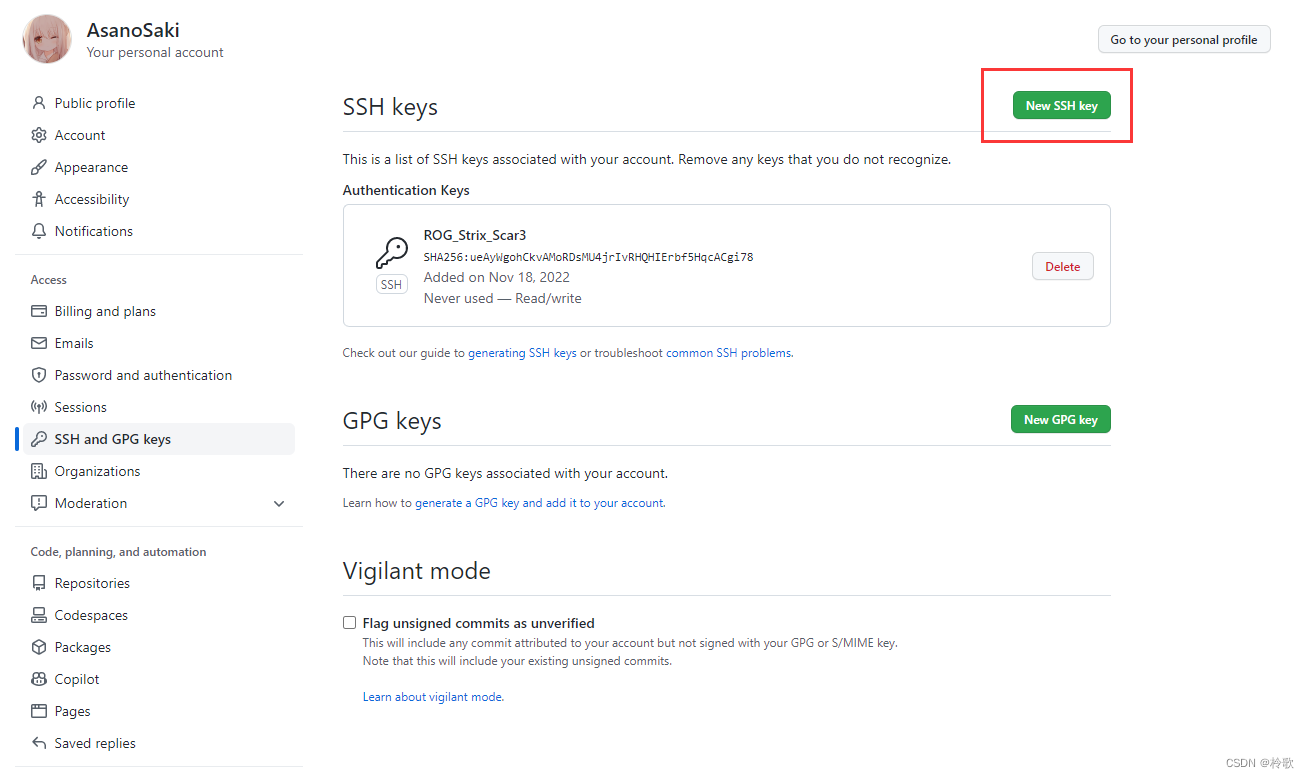Click the New SSH key button
Viewport: 1309px width, 778px height.
1061,105
